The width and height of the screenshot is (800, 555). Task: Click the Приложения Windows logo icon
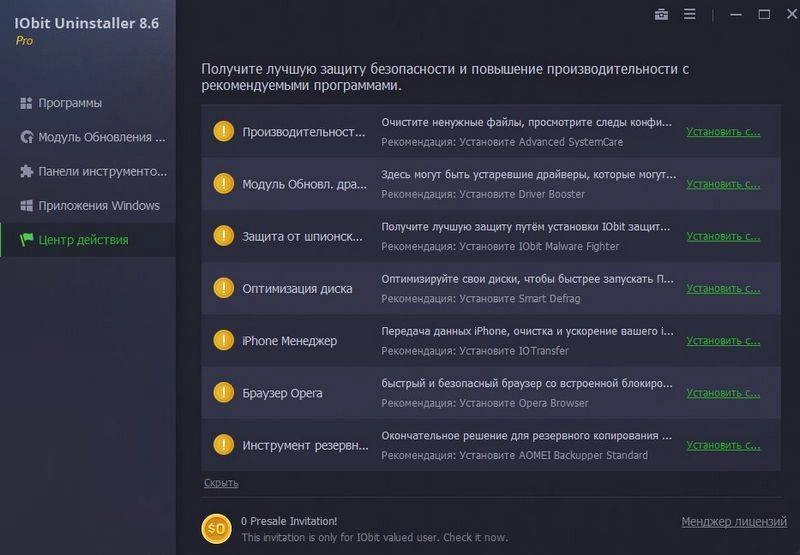pyautogui.click(x=27, y=206)
